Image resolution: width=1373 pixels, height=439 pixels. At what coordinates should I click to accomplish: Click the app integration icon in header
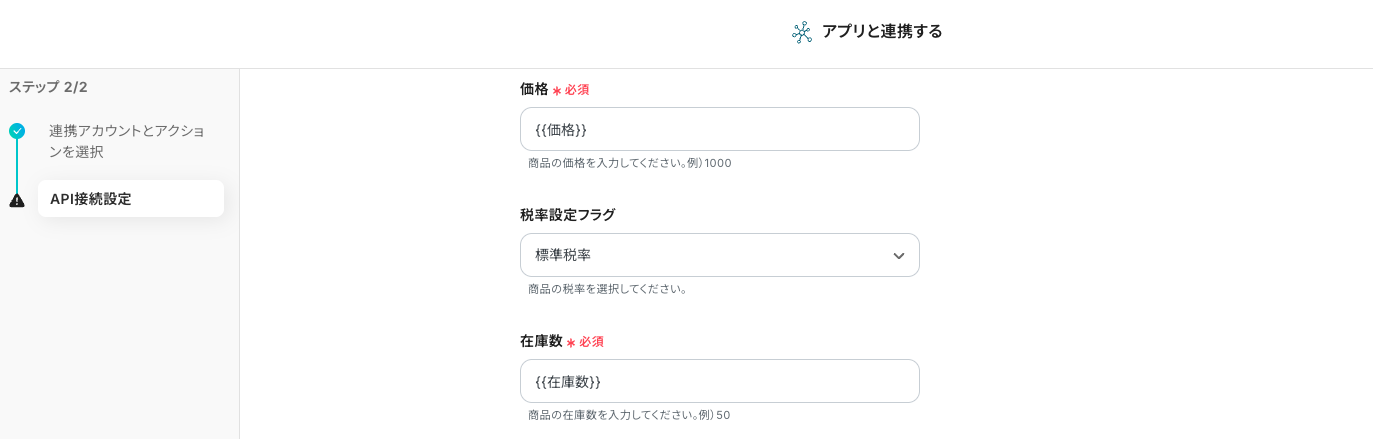pyautogui.click(x=802, y=32)
